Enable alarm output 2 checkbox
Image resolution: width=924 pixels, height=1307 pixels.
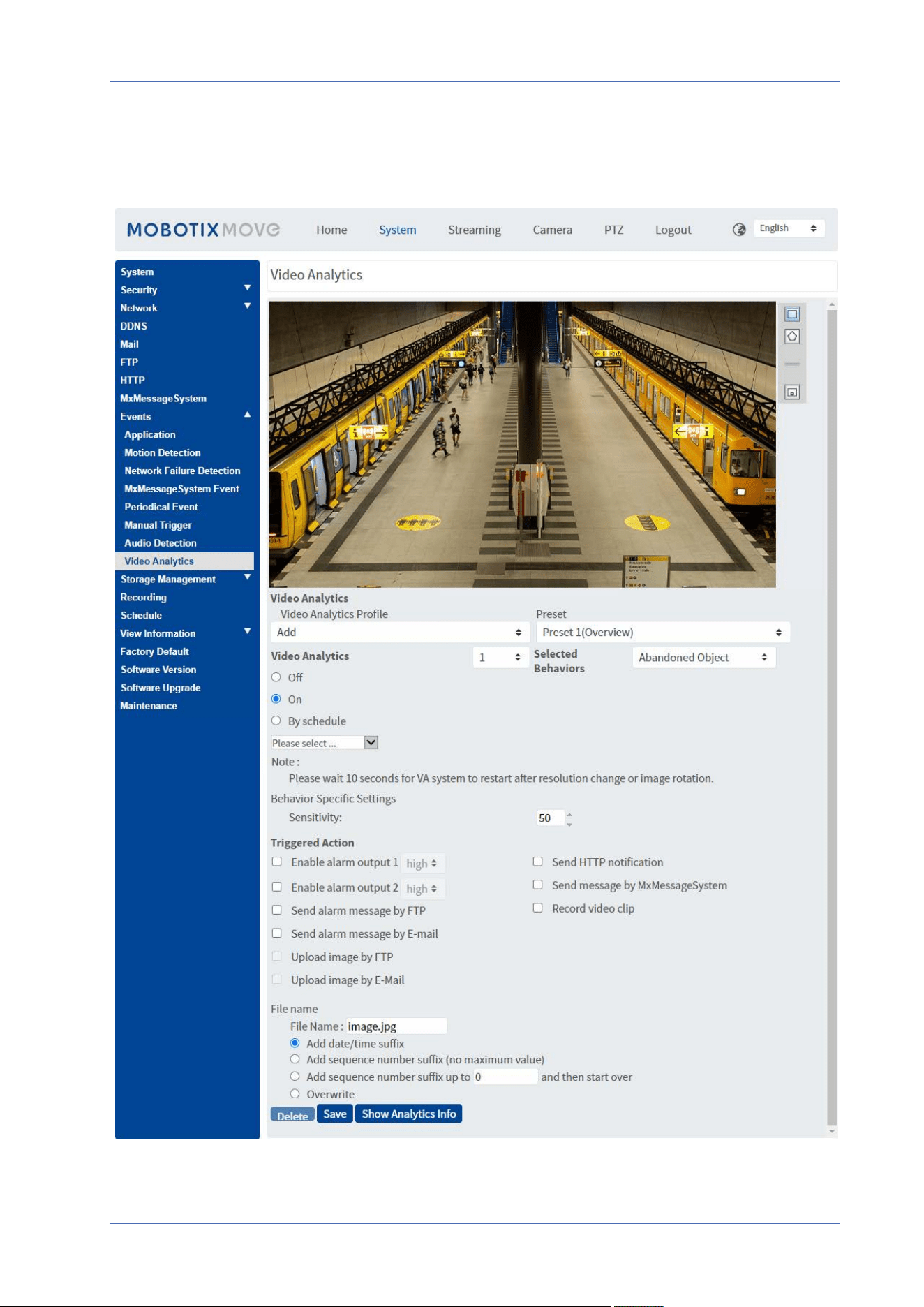(x=277, y=887)
